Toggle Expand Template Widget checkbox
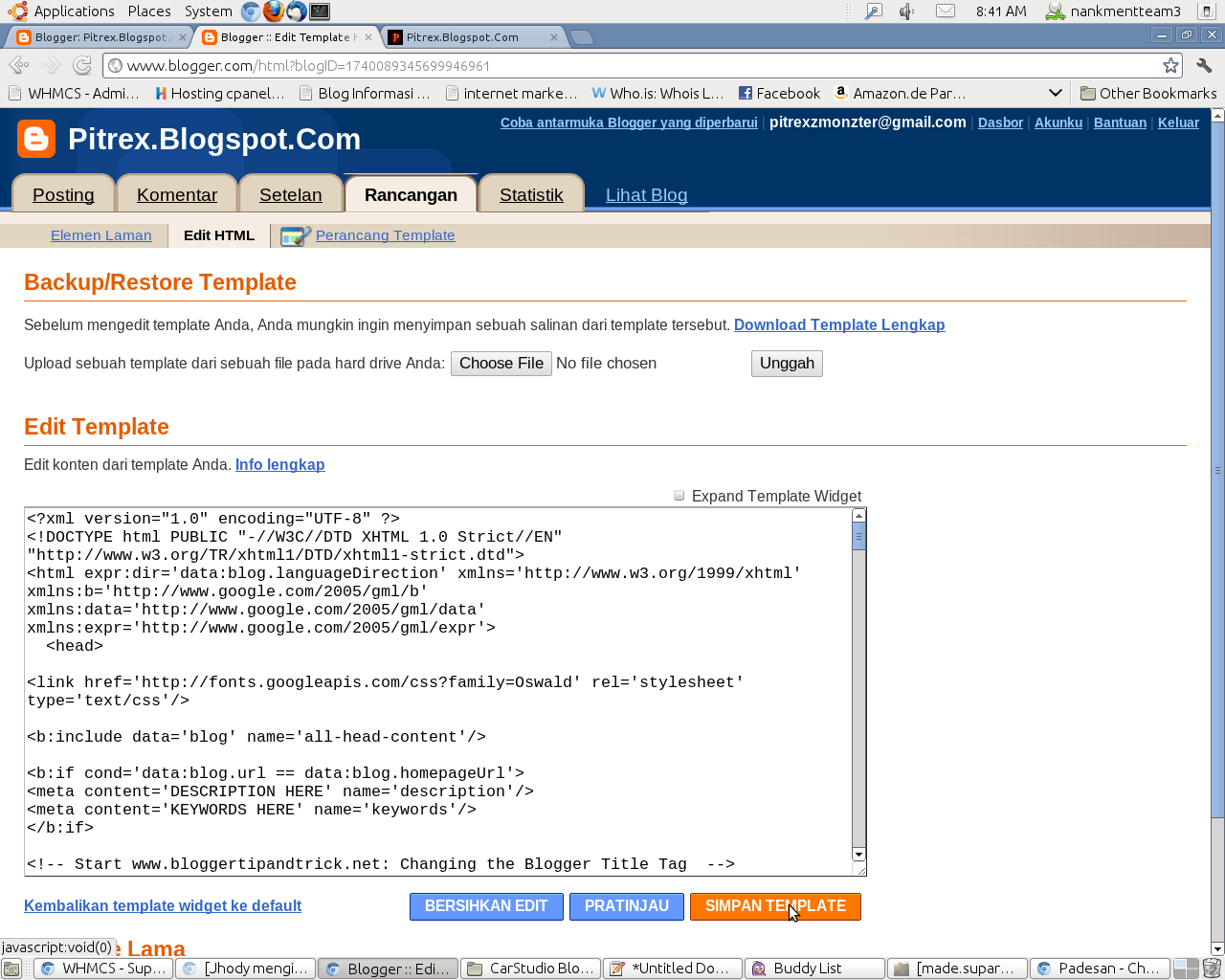Screen dimensions: 1225x980 (679, 496)
